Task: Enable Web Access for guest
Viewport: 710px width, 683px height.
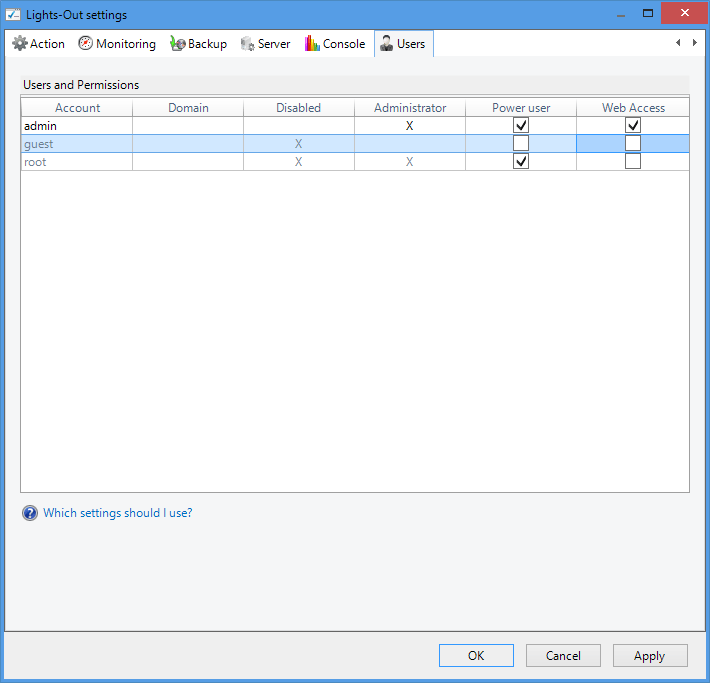Action: pos(633,143)
